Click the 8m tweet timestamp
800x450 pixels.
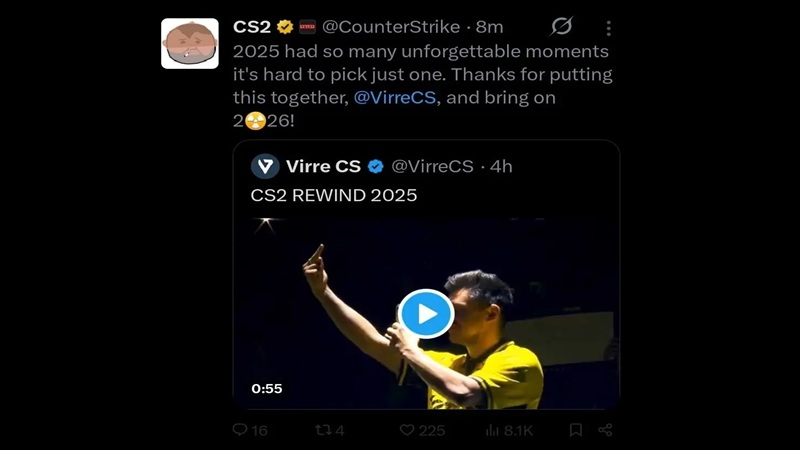click(490, 27)
